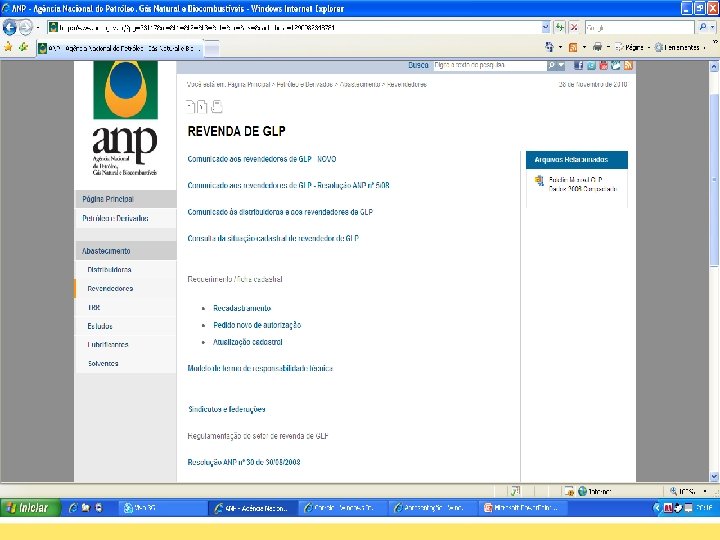Click the second font-size icon above the title
This screenshot has height=540, width=720.
[202, 107]
